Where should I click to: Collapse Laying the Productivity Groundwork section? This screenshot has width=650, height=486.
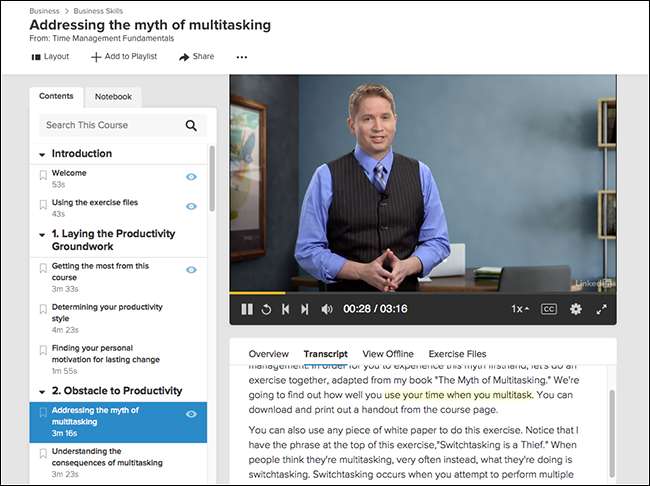(42, 235)
